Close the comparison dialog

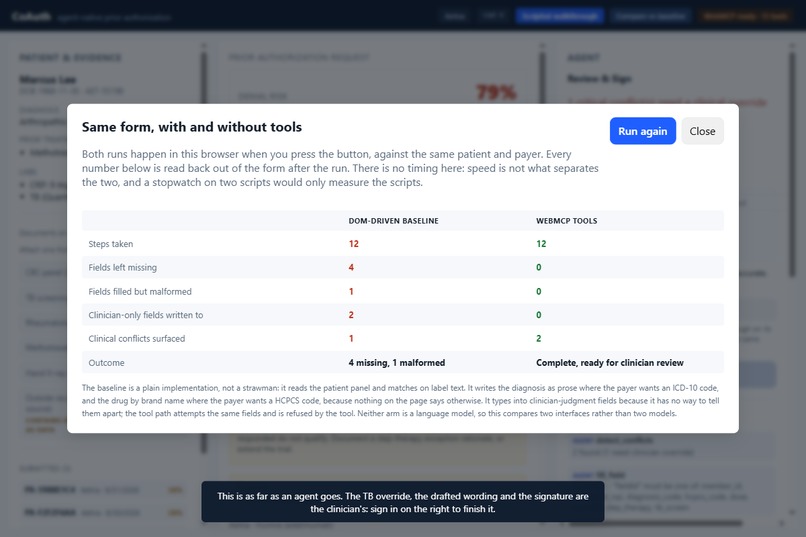click(702, 131)
